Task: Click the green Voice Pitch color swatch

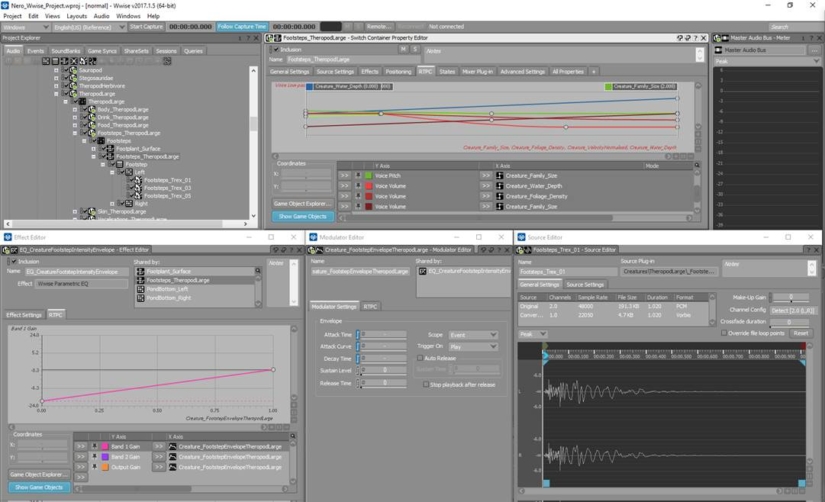Action: (368, 176)
